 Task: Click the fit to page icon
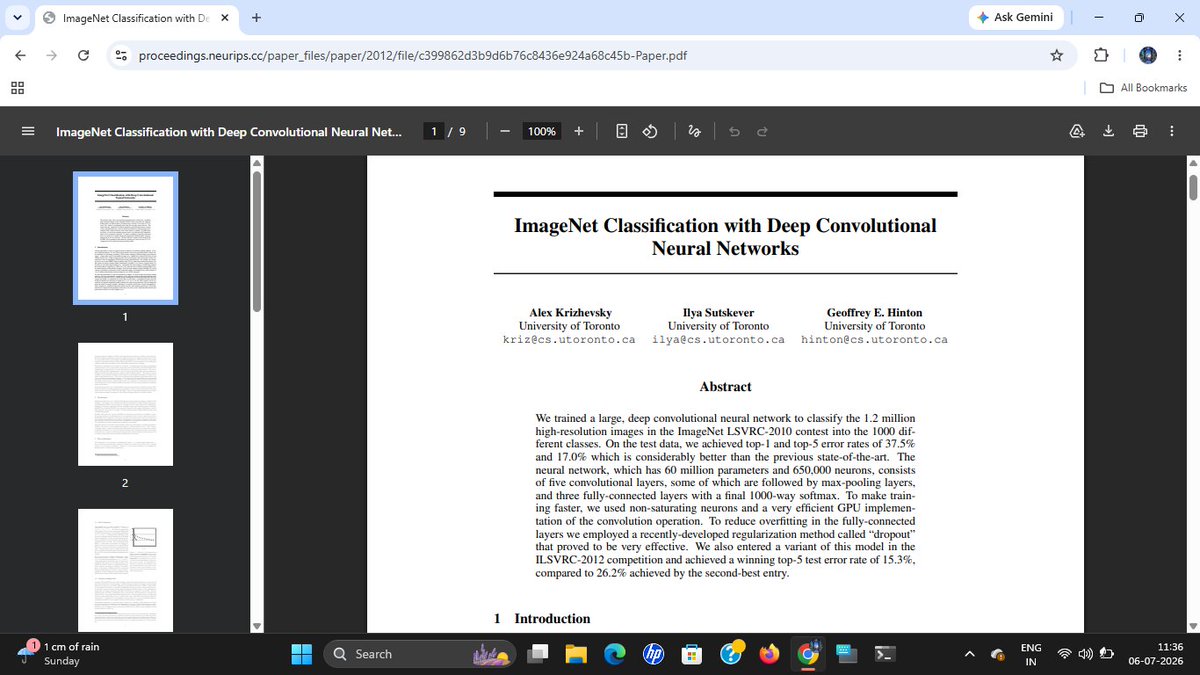pyautogui.click(x=622, y=131)
